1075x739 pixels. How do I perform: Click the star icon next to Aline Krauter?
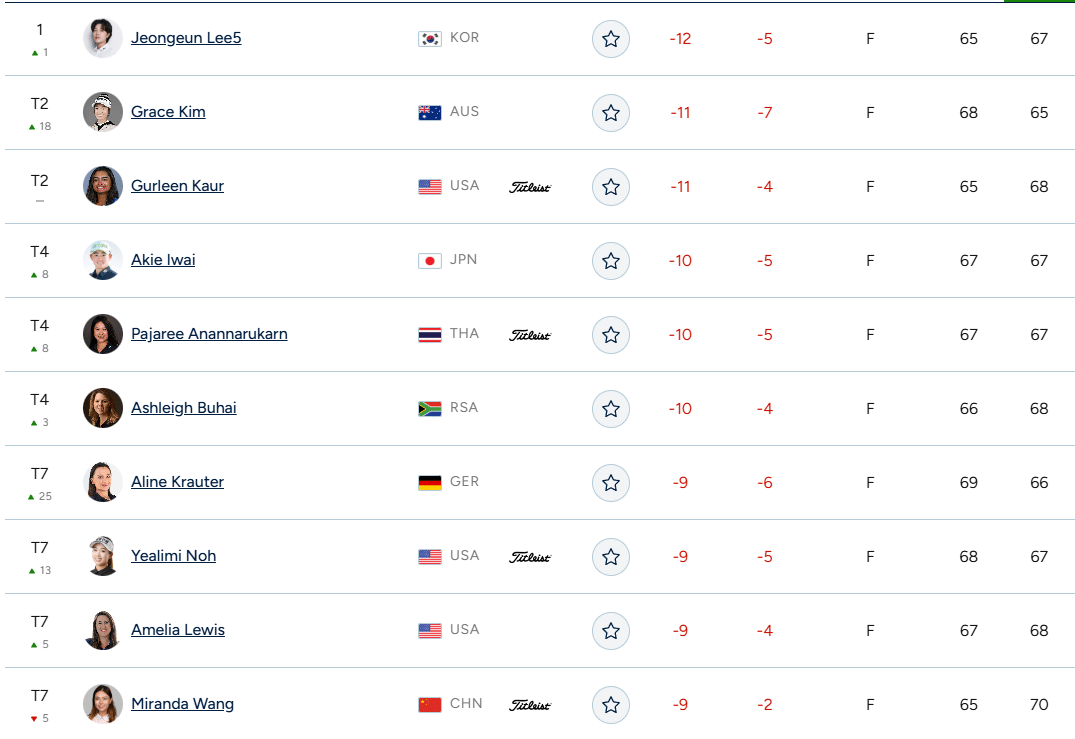coord(611,483)
